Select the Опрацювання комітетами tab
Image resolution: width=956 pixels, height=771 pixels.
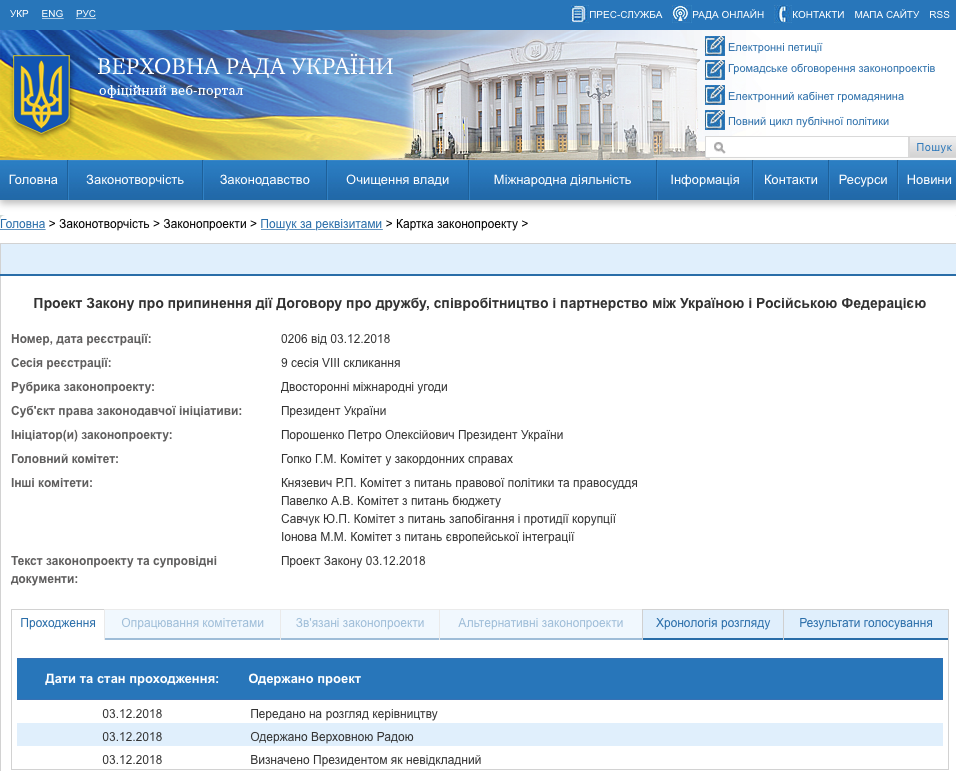pos(193,623)
